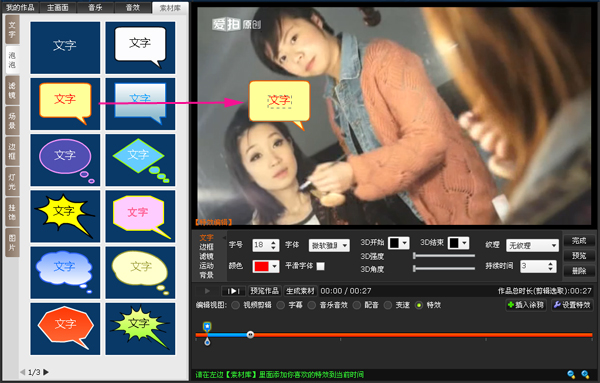This screenshot has height=383, width=600.
Task: Open 设置特效 settings
Action: [572, 305]
